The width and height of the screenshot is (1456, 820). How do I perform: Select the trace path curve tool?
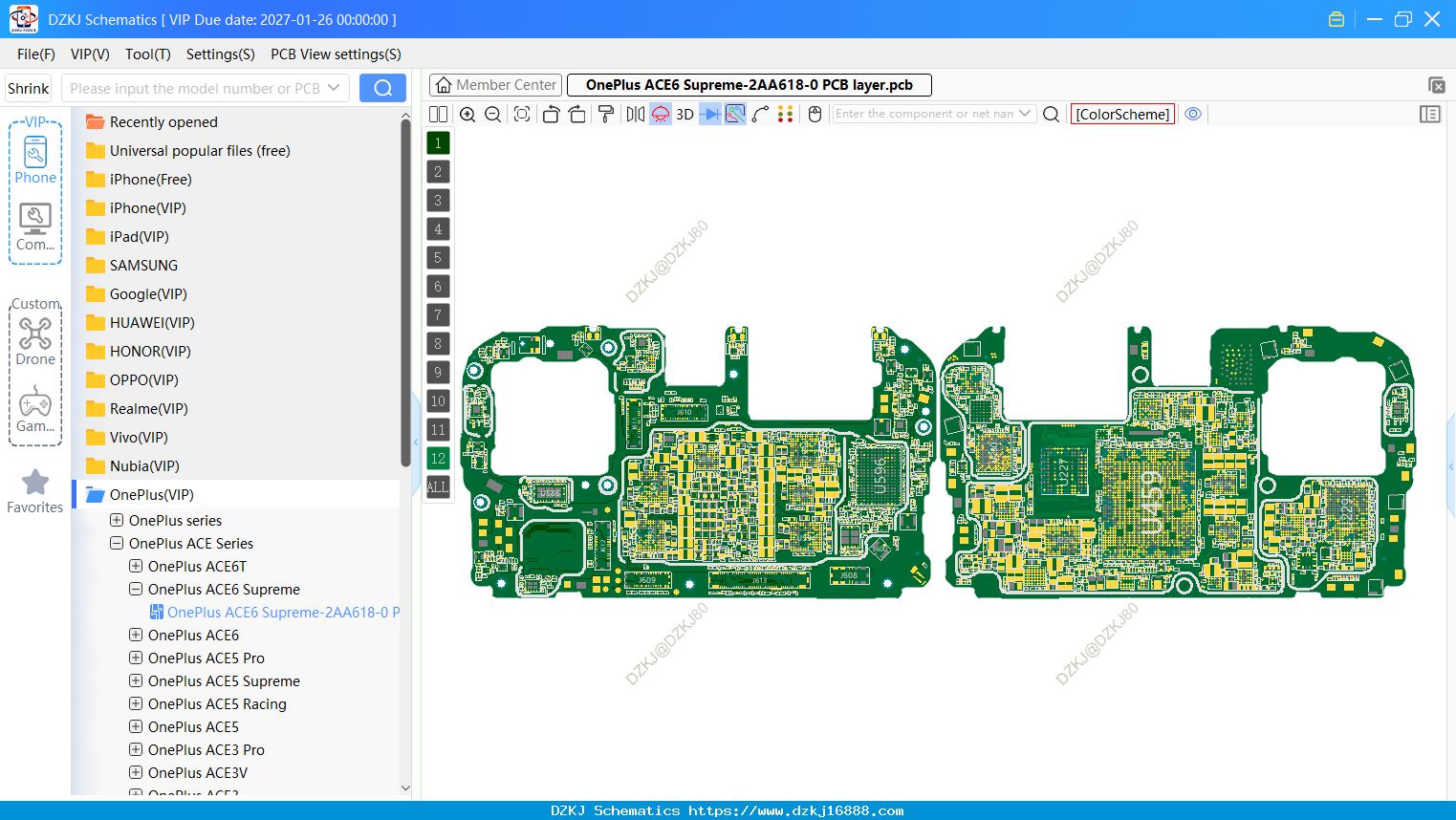point(760,114)
